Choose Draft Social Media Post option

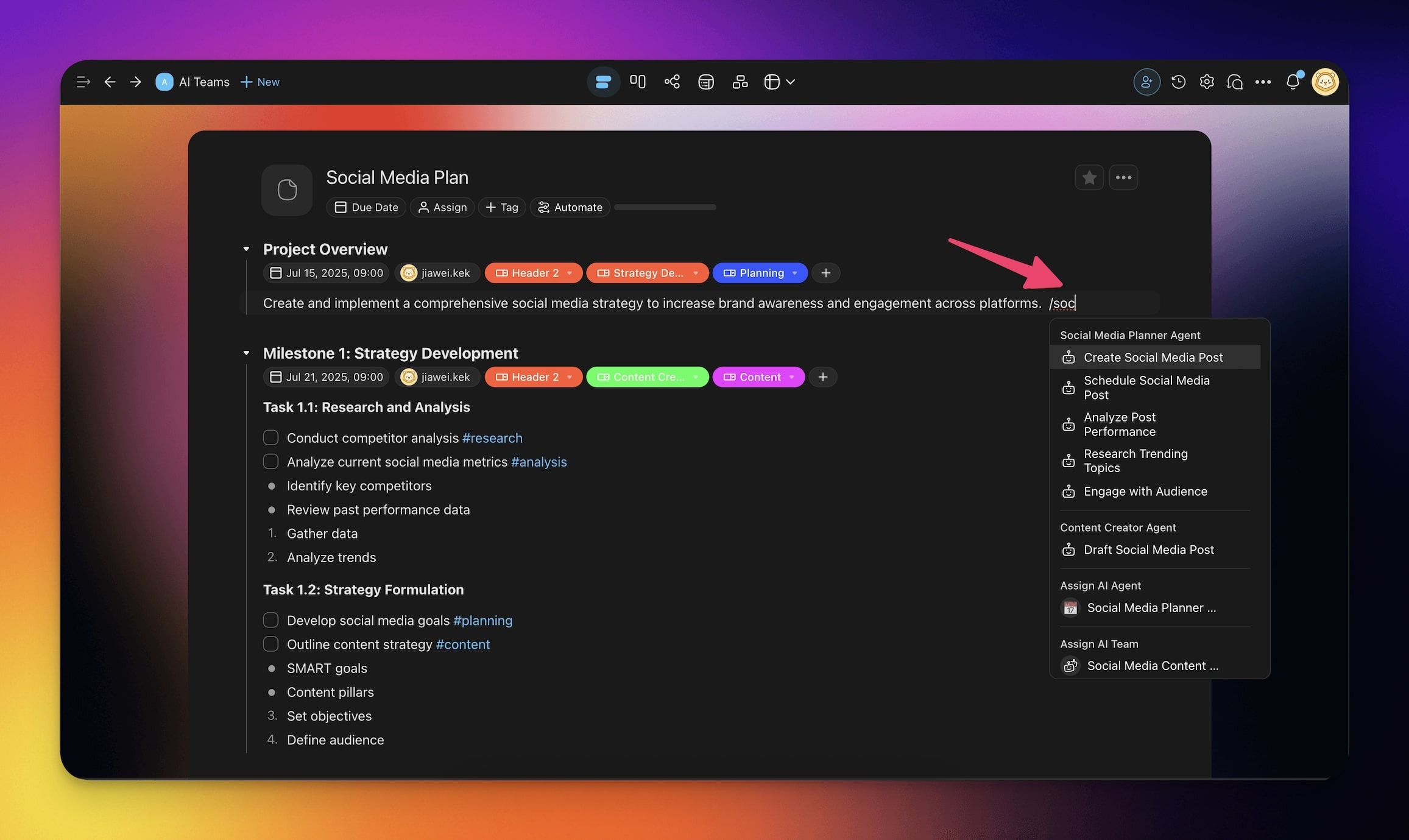coord(1148,549)
